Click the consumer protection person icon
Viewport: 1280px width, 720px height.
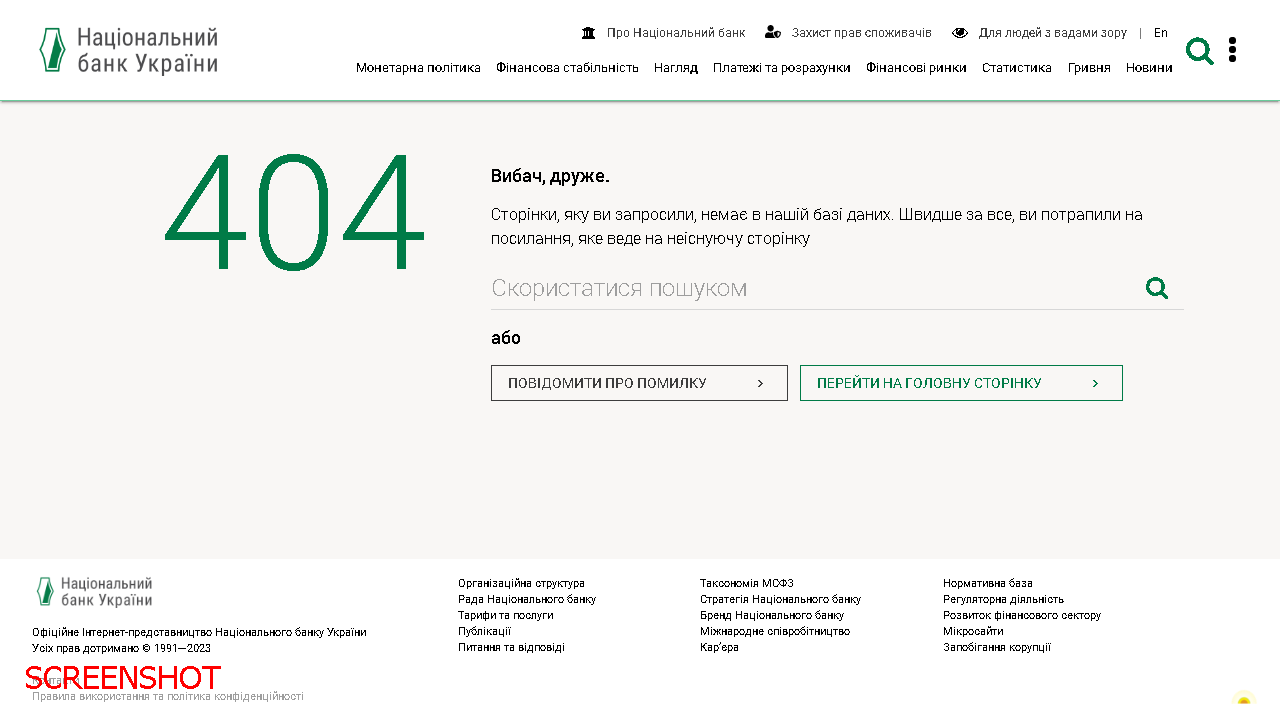[x=772, y=33]
